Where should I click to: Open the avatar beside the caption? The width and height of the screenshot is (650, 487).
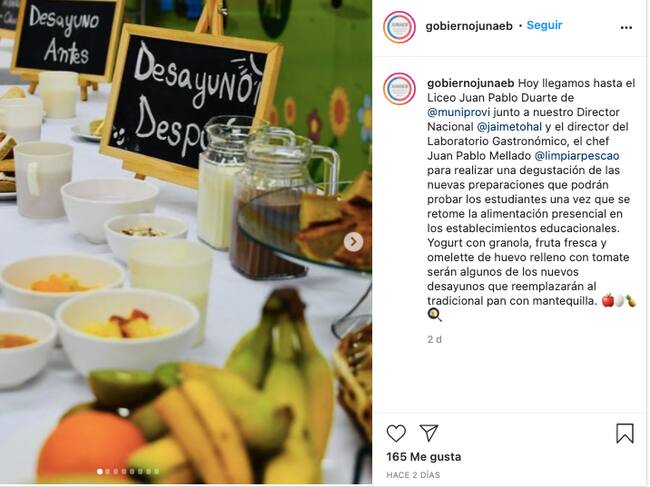(399, 88)
